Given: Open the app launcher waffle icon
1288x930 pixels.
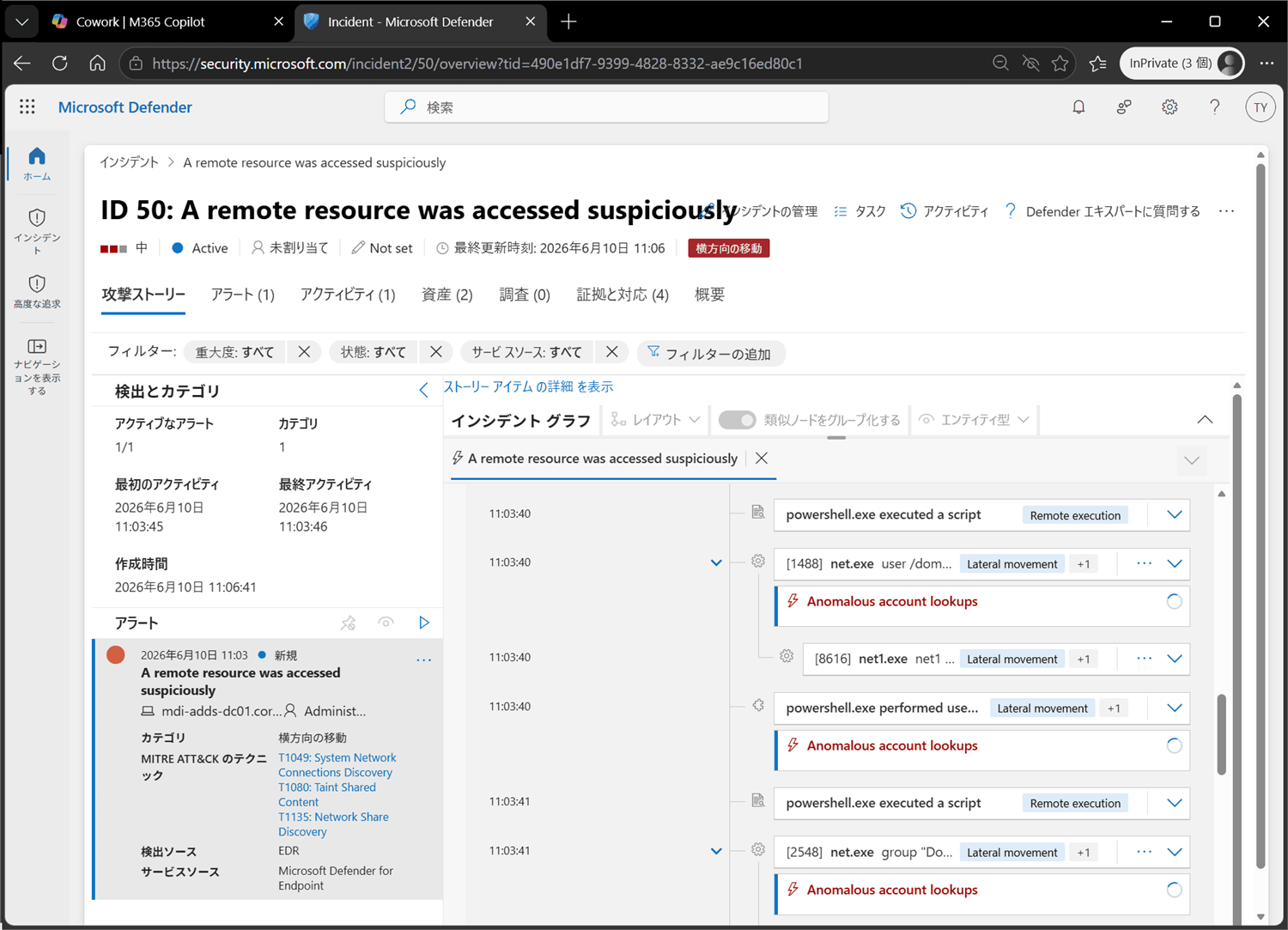Looking at the screenshot, I should pos(27,106).
